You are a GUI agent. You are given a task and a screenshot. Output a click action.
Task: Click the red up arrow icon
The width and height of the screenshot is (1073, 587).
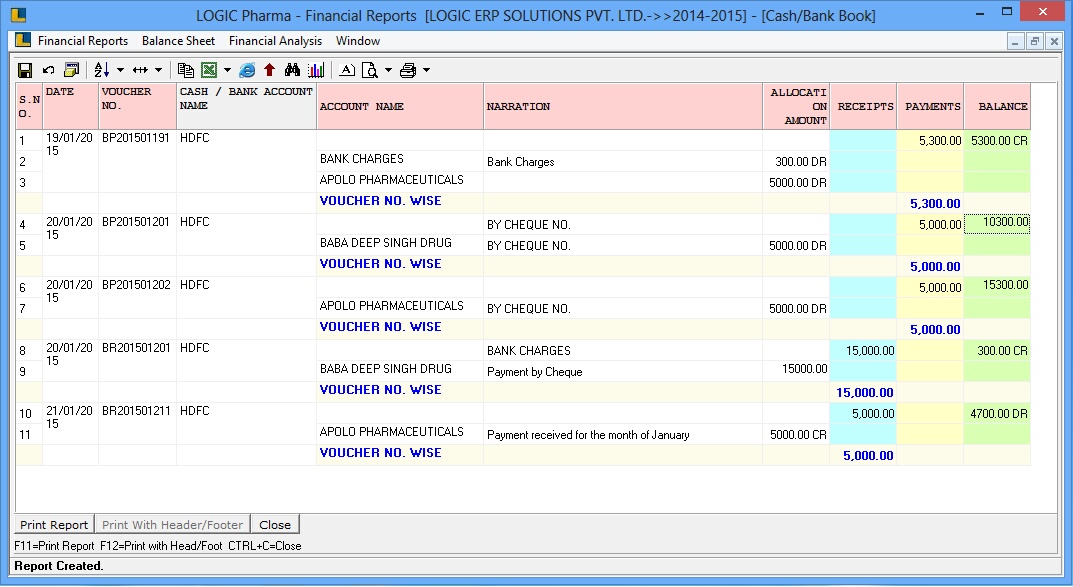[269, 70]
